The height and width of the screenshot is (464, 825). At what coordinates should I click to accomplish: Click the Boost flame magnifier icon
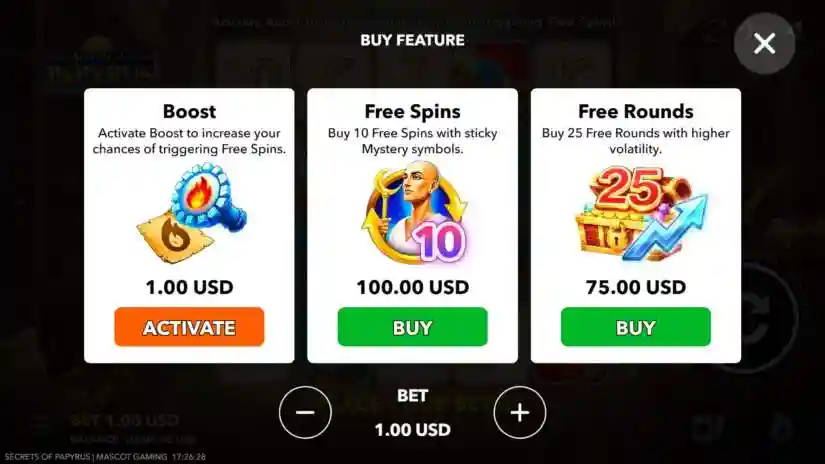pyautogui.click(x=192, y=213)
